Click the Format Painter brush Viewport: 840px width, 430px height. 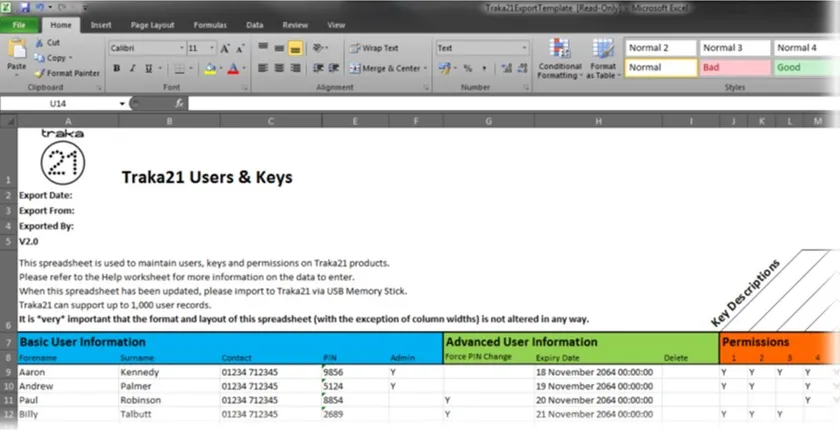click(40, 73)
